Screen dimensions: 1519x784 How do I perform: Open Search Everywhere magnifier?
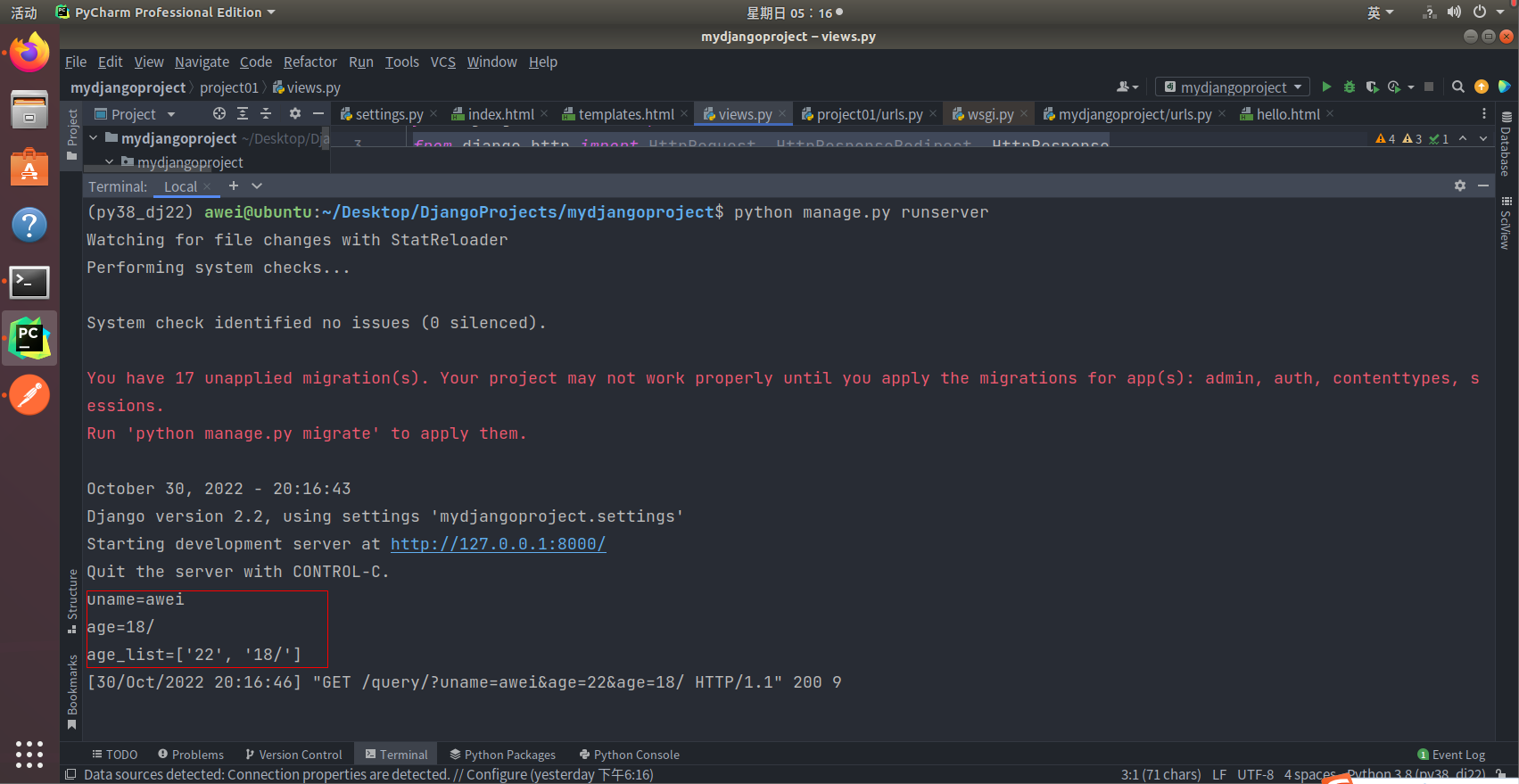click(1458, 87)
